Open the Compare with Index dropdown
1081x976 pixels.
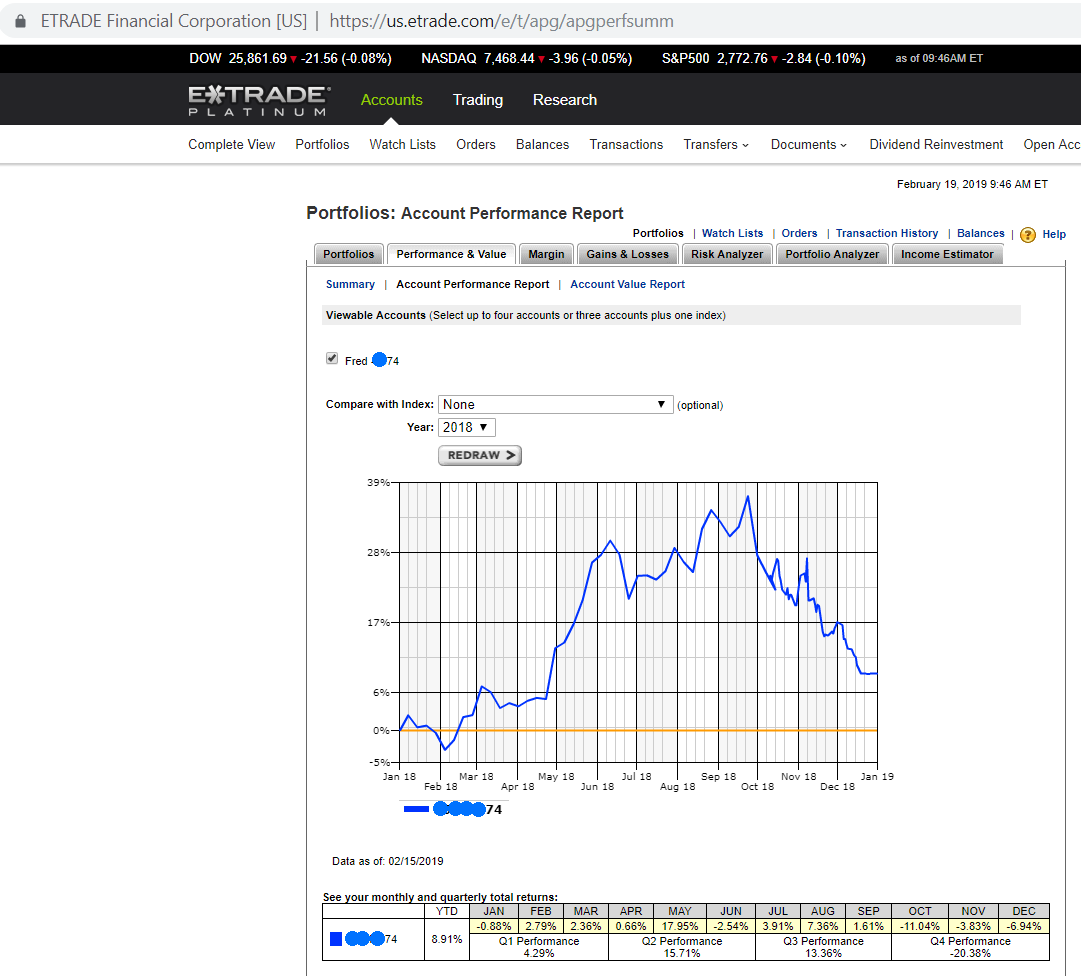pos(555,404)
